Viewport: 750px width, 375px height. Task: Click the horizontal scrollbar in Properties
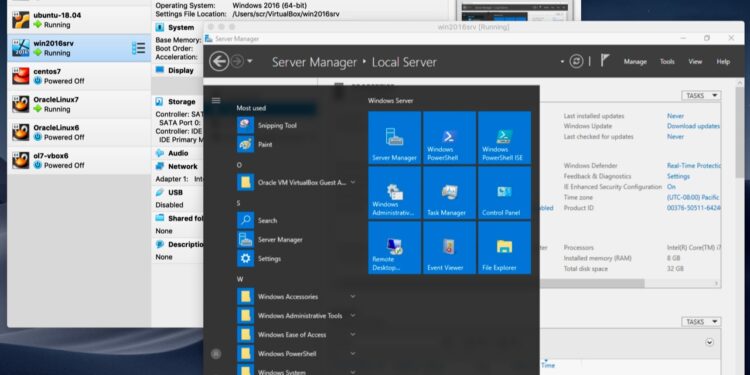[593, 284]
